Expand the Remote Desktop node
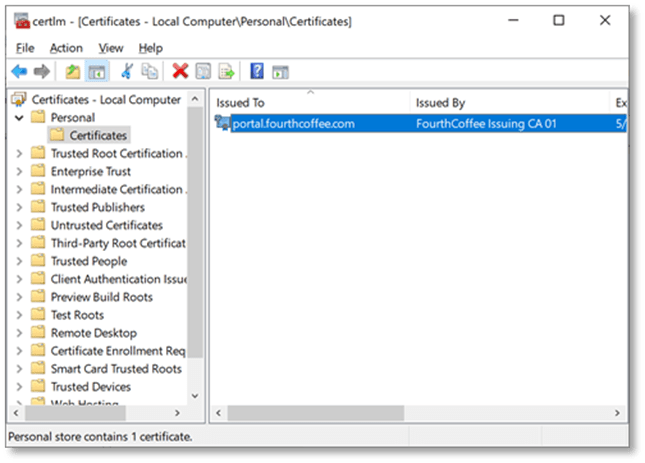 [20, 333]
